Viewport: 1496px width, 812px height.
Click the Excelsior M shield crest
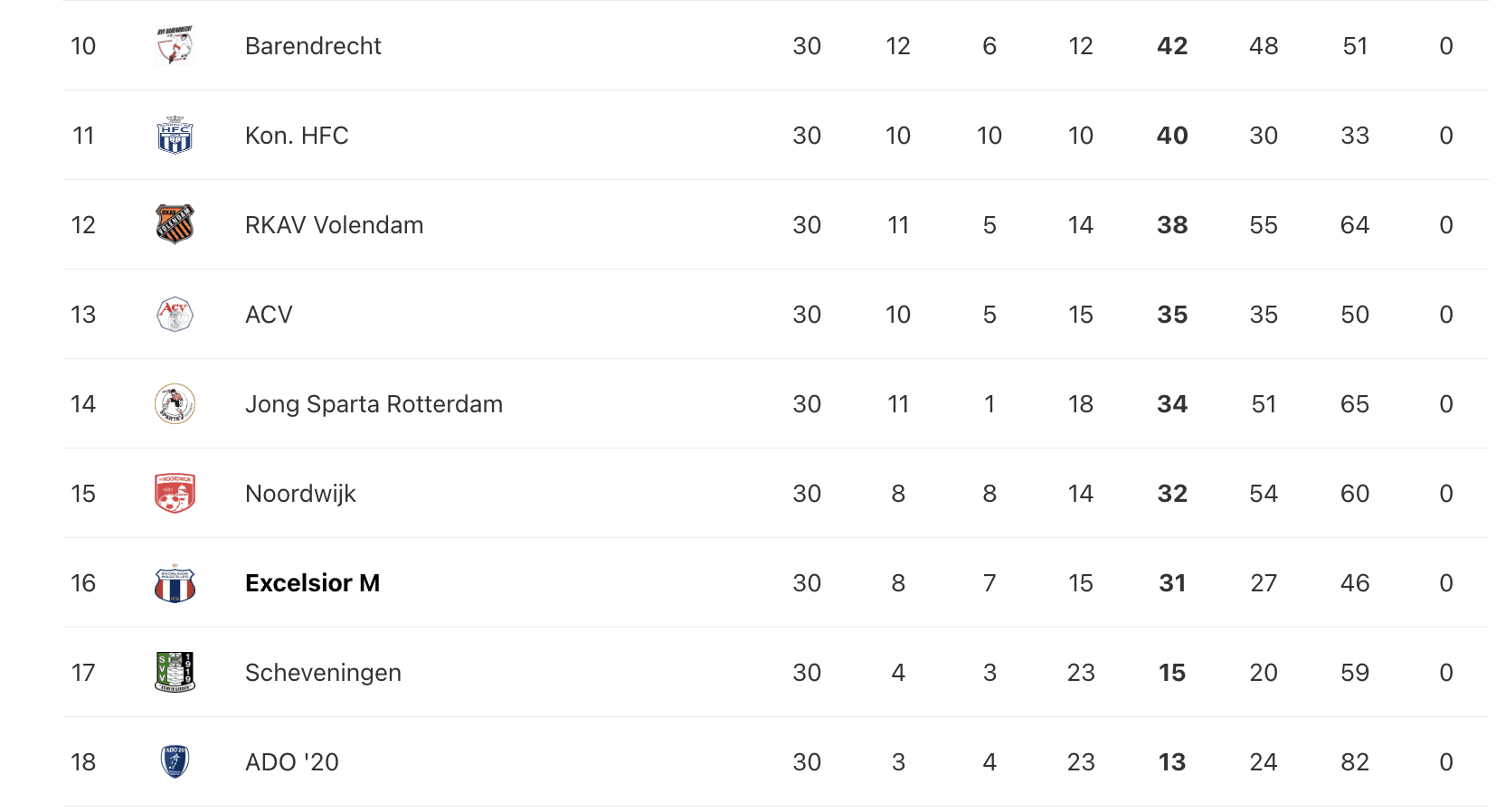point(175,583)
